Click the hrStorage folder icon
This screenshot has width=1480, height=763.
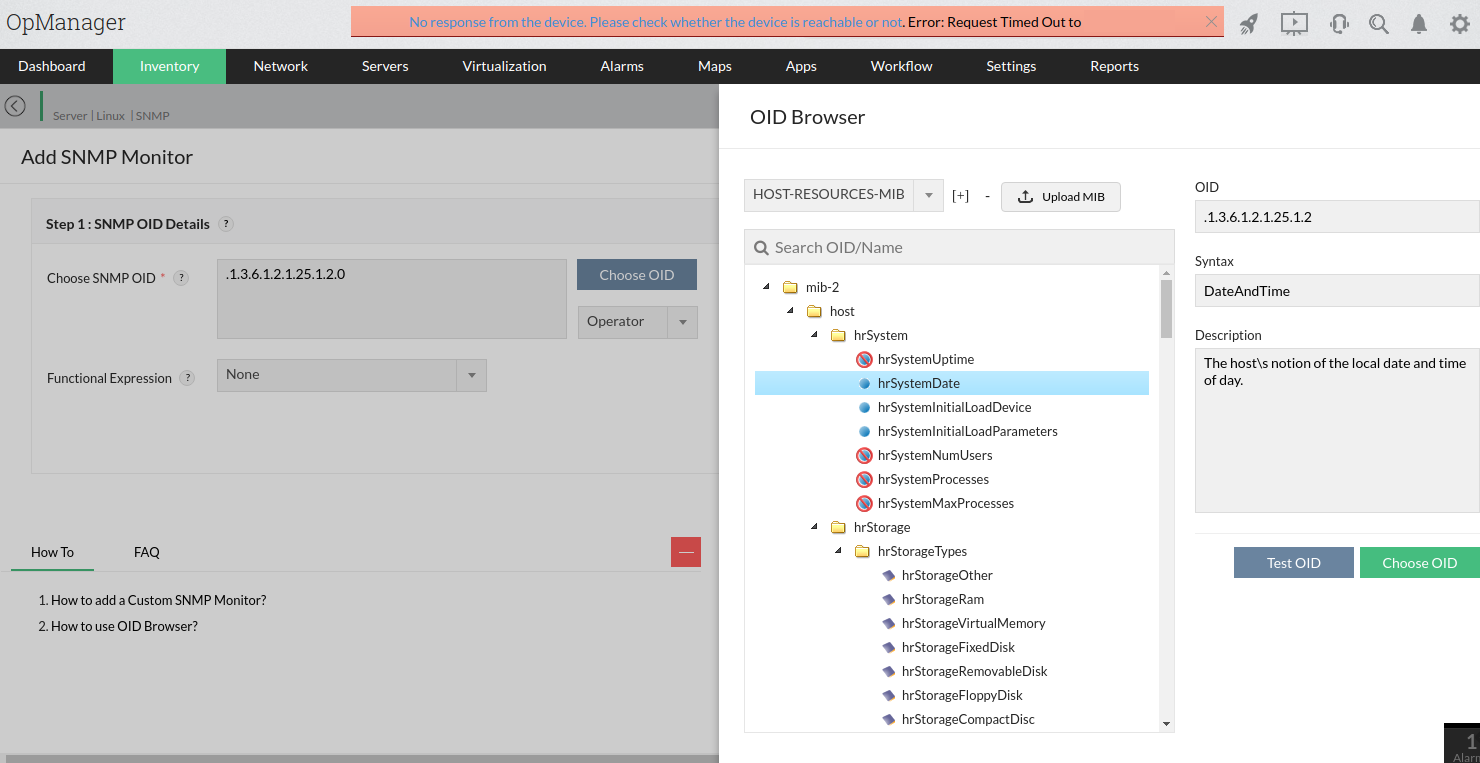point(838,527)
